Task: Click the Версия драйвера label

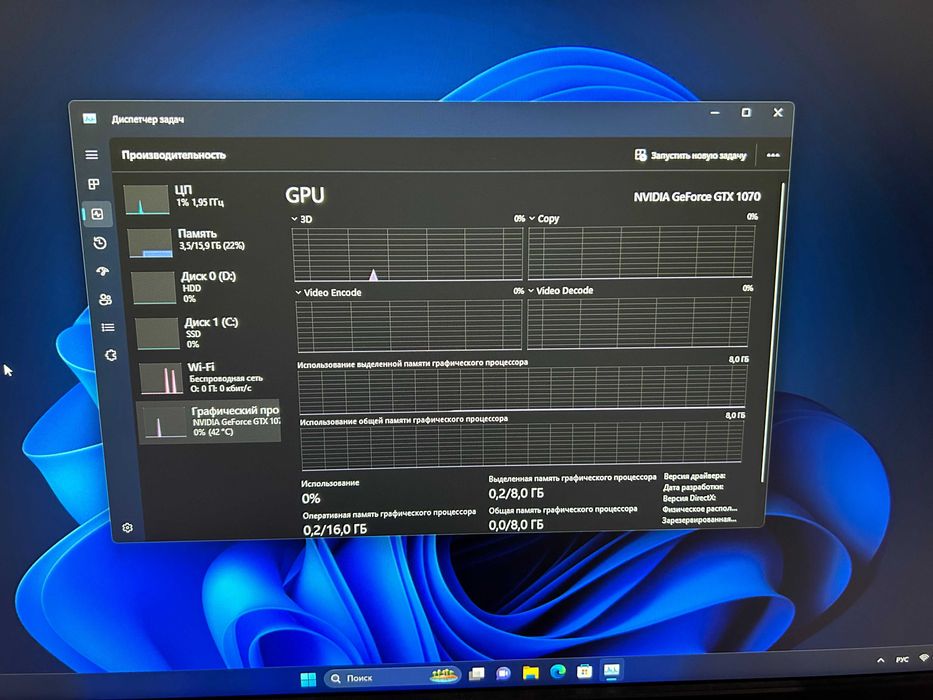Action: (x=694, y=476)
